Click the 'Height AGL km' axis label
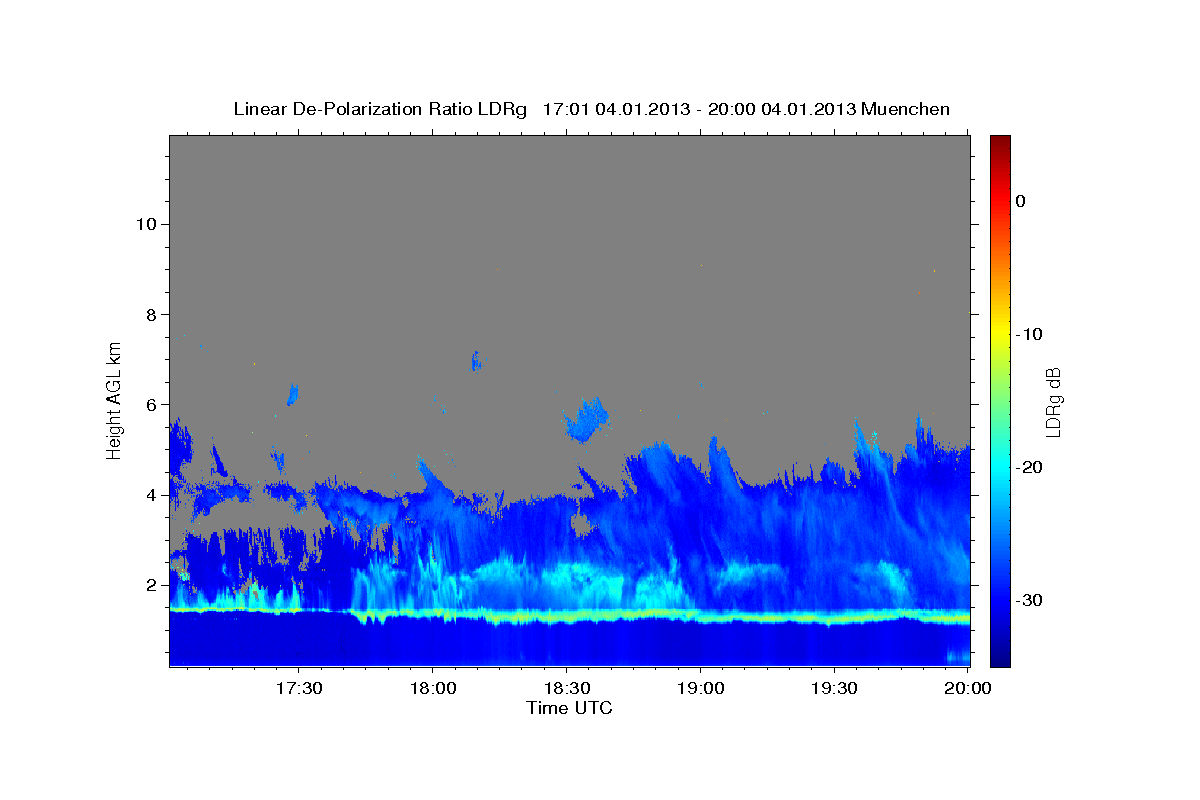 115,400
